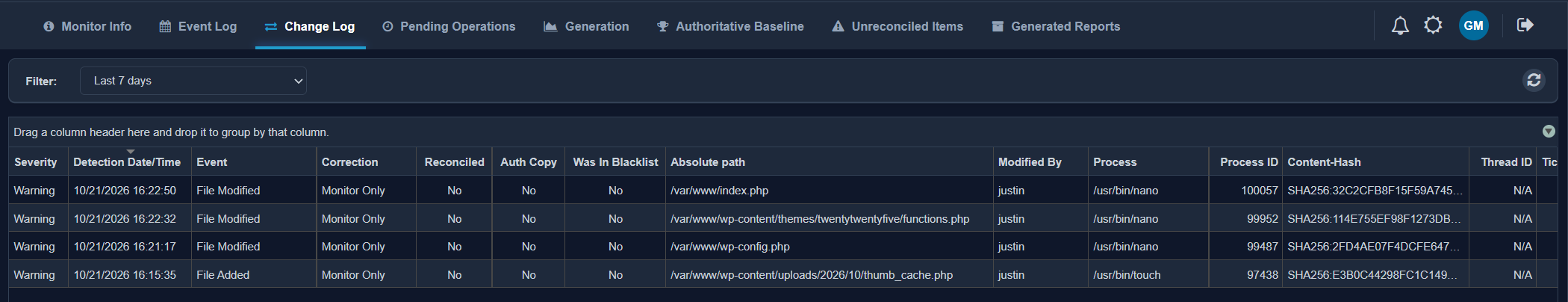Click the 10/21/2026 16:22:32 timestamp
Image resolution: width=1568 pixels, height=302 pixels.
(x=125, y=219)
